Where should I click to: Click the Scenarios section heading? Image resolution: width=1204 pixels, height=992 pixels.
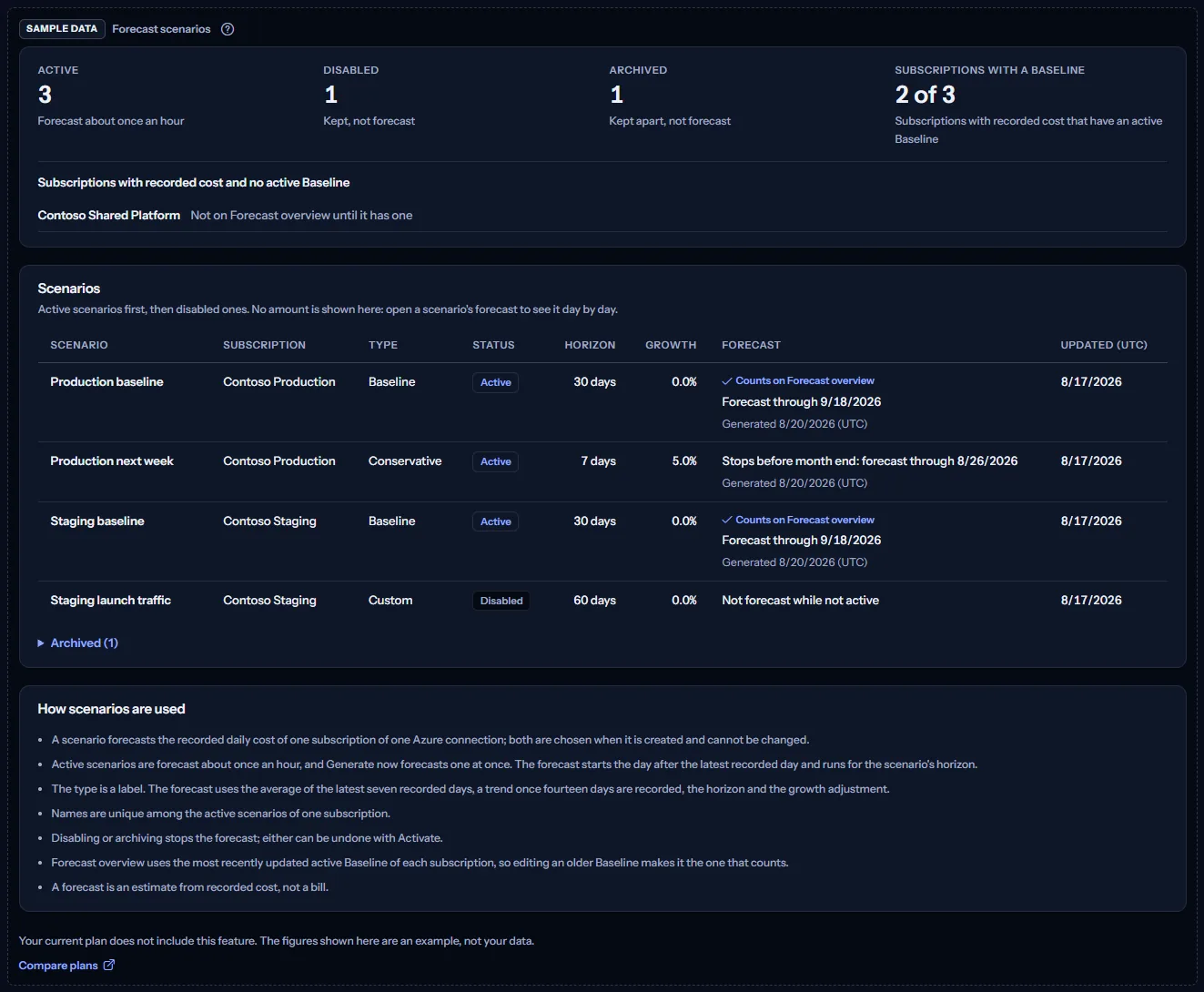pos(69,288)
